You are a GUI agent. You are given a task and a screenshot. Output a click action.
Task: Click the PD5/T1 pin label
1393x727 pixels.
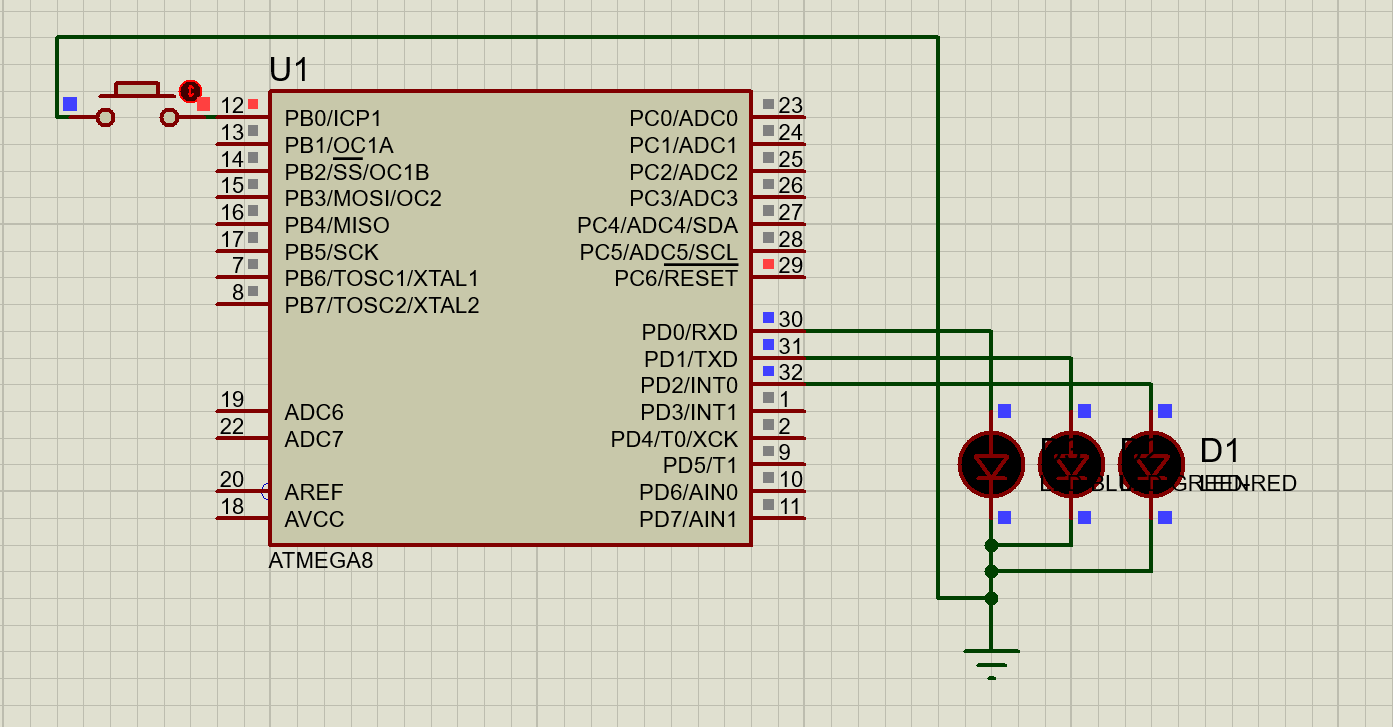coord(700,465)
